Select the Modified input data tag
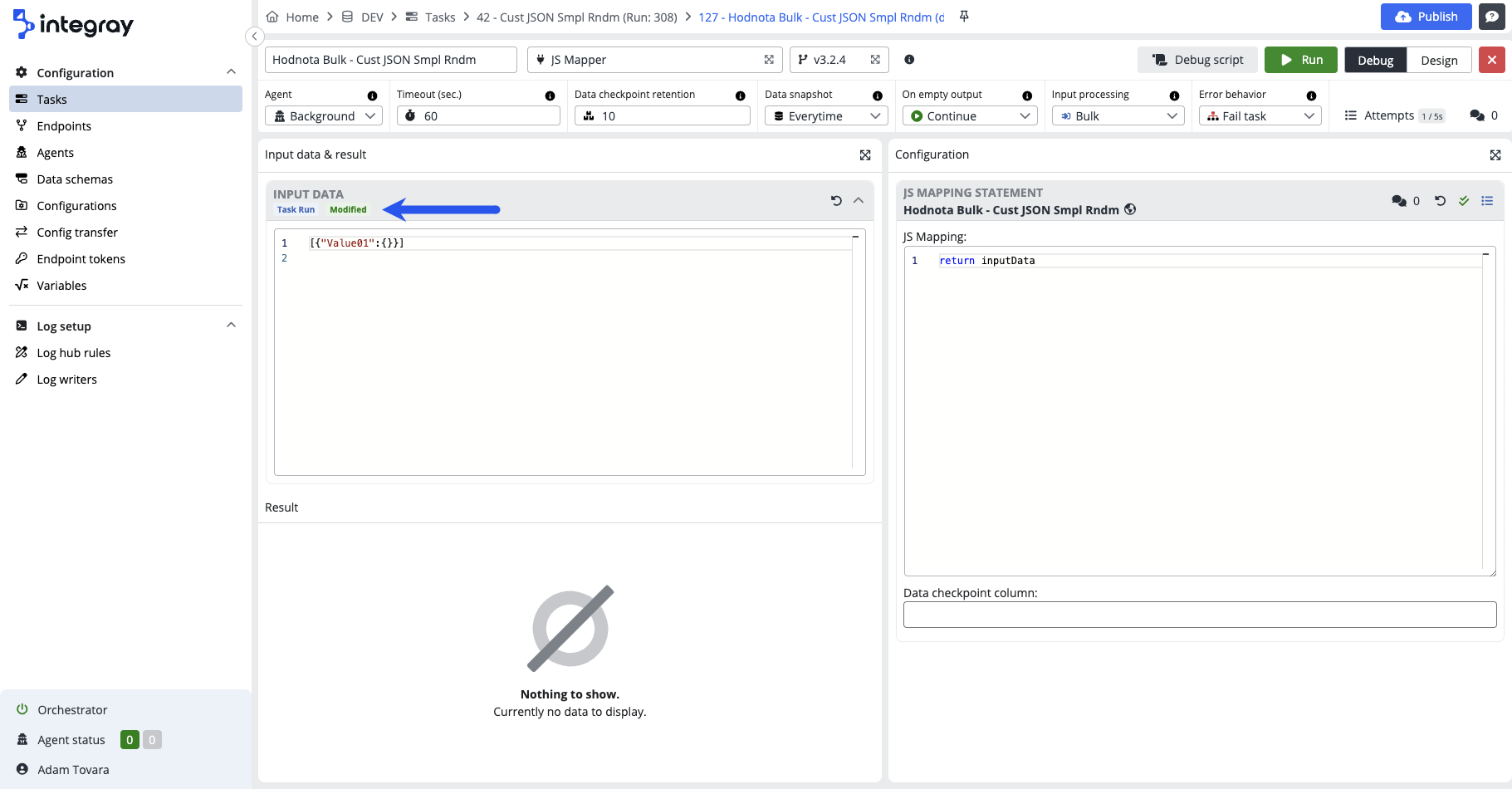Screen dimensions: 1512x789 [x=348, y=210]
